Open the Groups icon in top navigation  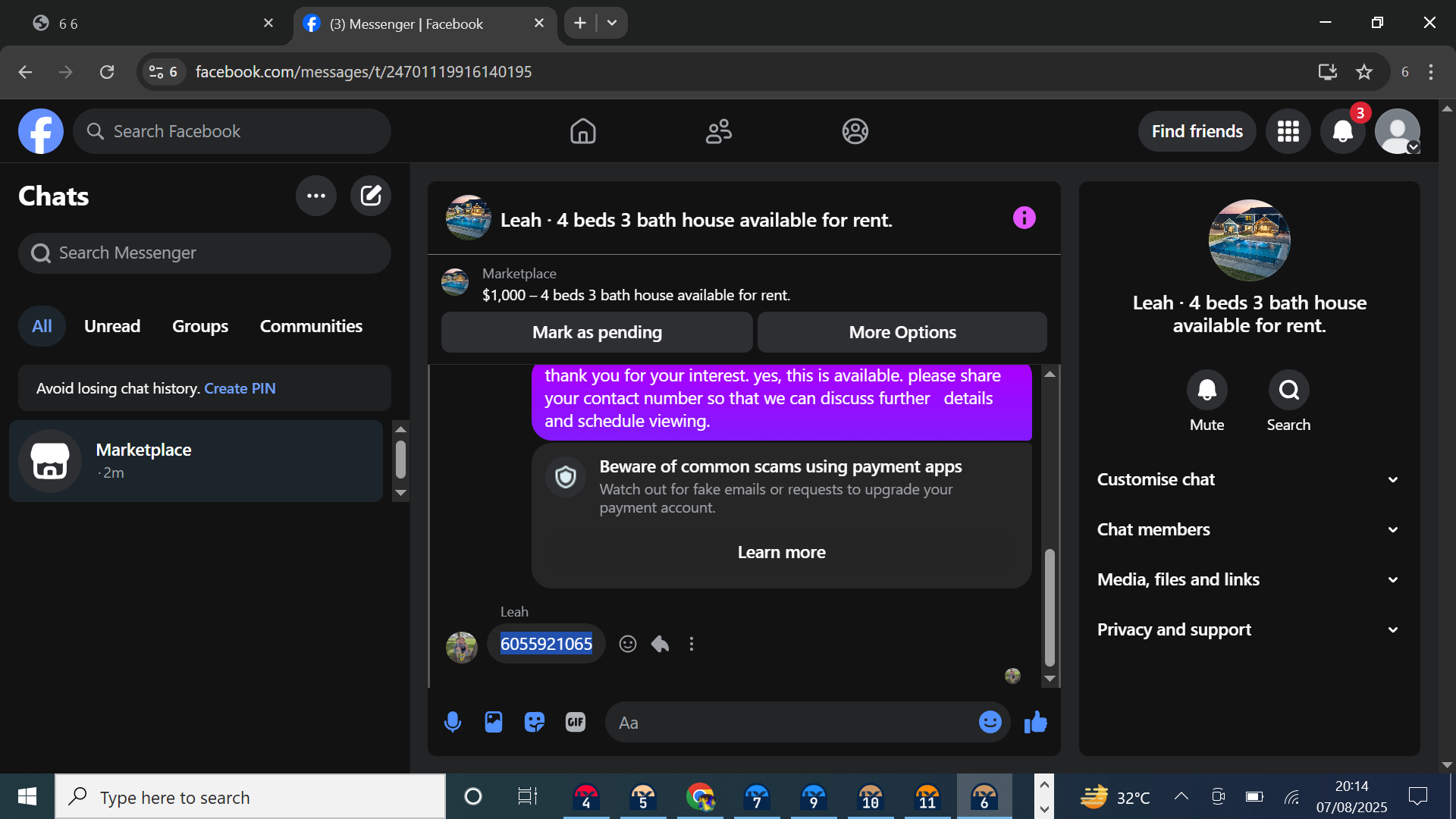coord(855,131)
